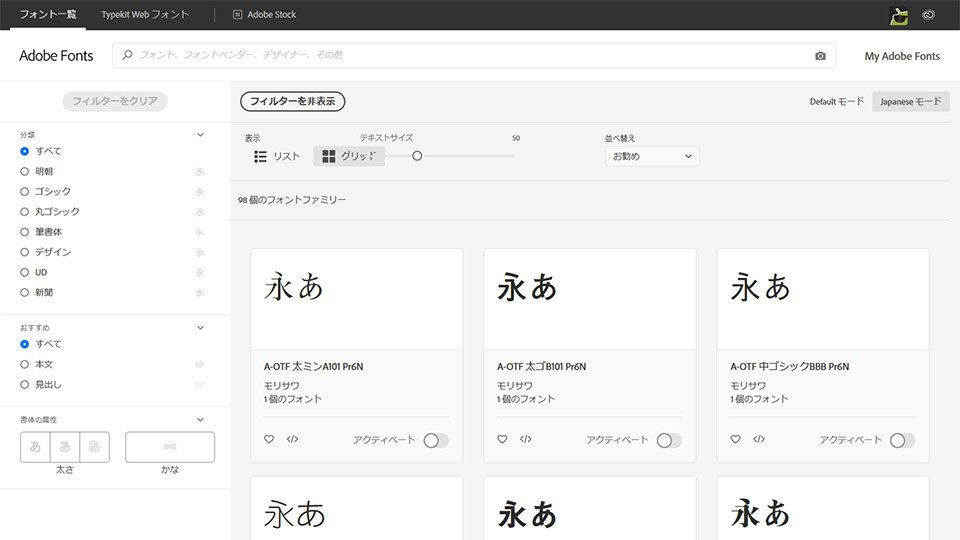Image resolution: width=960 pixels, height=540 pixels.
Task: Collapse the 書体の属性 section
Action: pos(200,419)
